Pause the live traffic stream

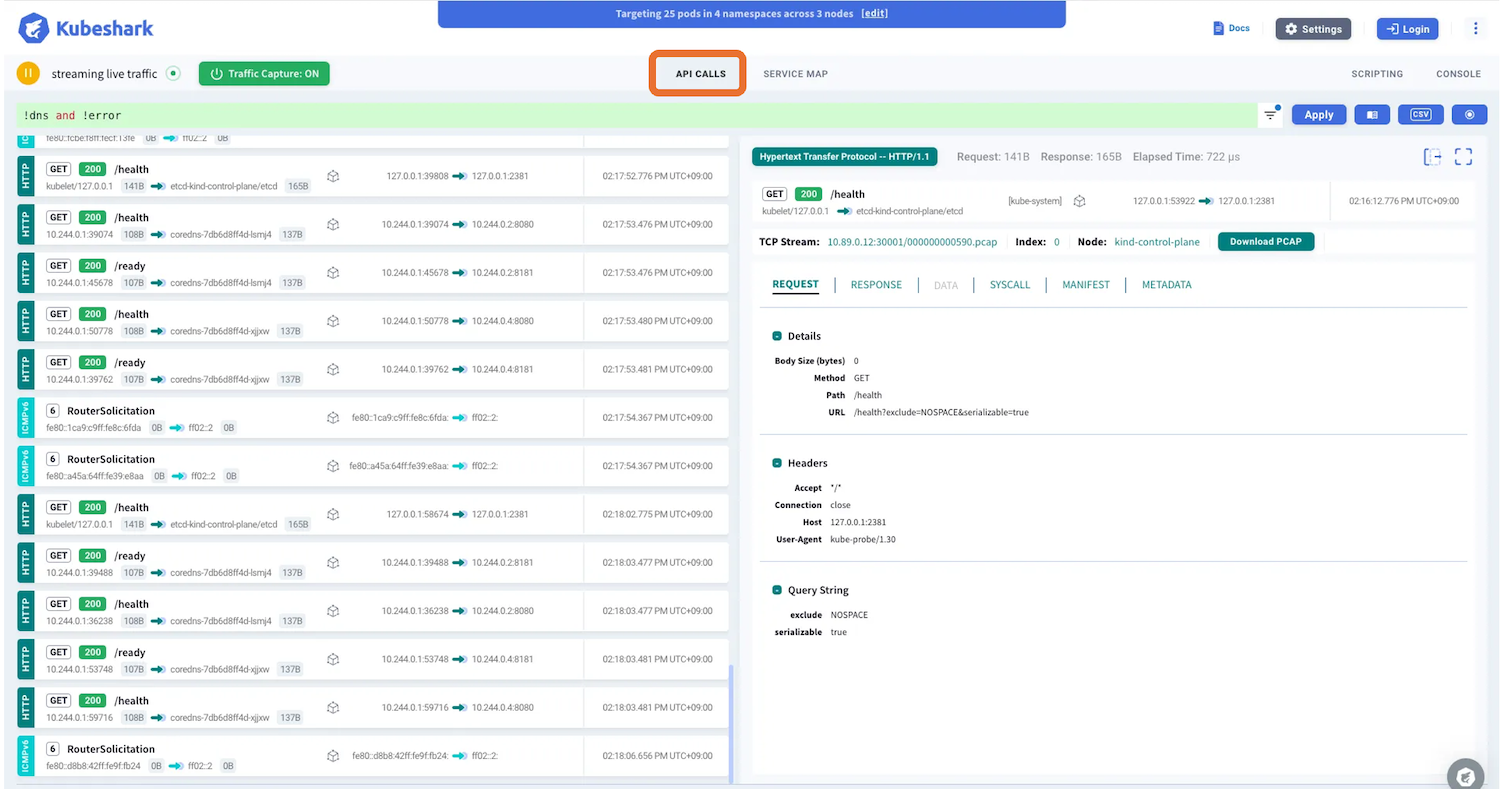point(28,73)
